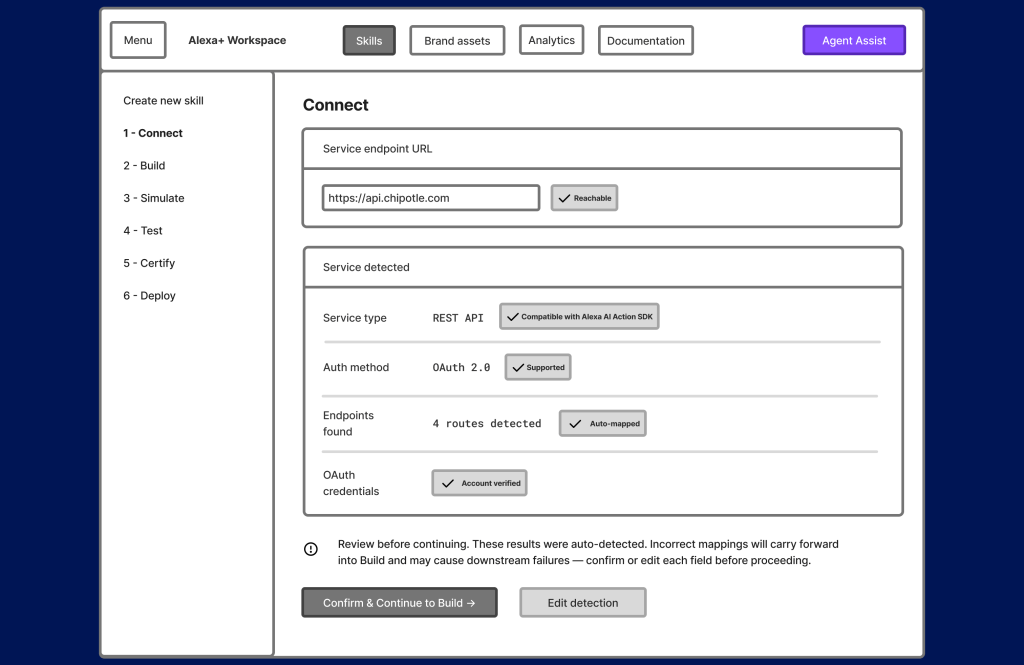Click the Compatible with Alexa AI Action SDK badge

tap(580, 317)
